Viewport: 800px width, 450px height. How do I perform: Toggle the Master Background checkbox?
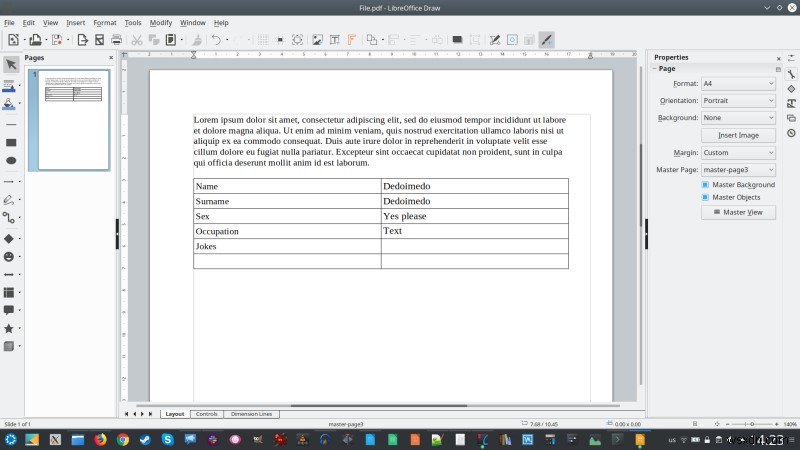[x=705, y=185]
